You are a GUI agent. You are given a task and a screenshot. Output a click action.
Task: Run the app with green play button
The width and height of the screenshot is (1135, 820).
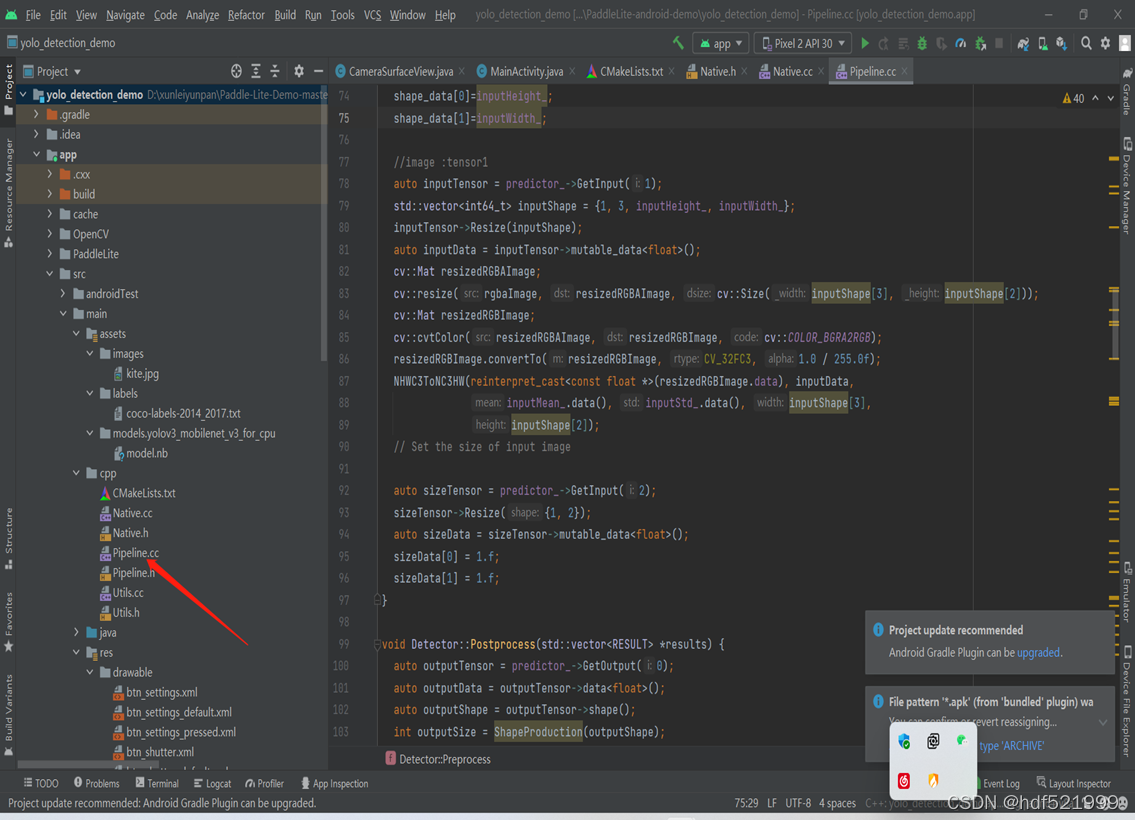click(865, 43)
